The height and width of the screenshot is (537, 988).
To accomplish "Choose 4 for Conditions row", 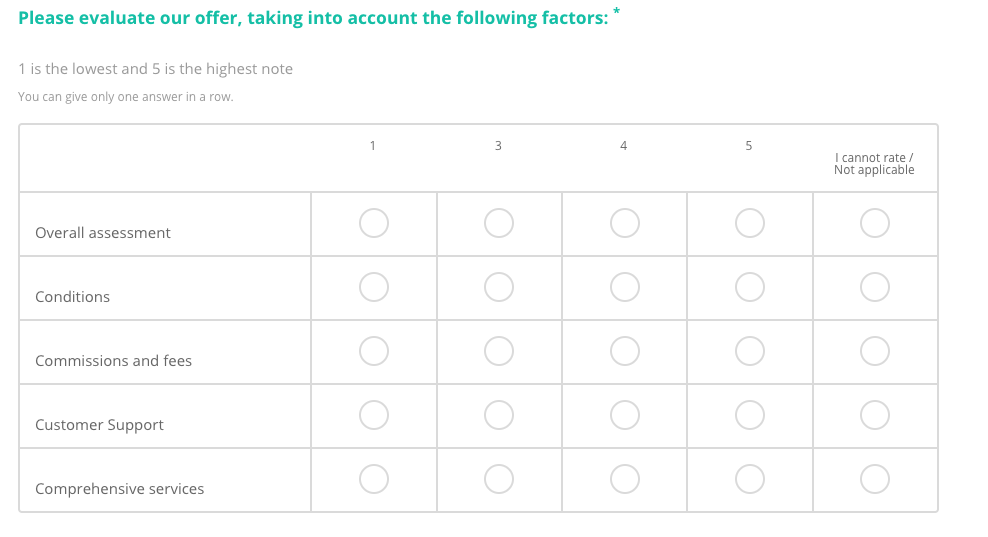I will [624, 287].
